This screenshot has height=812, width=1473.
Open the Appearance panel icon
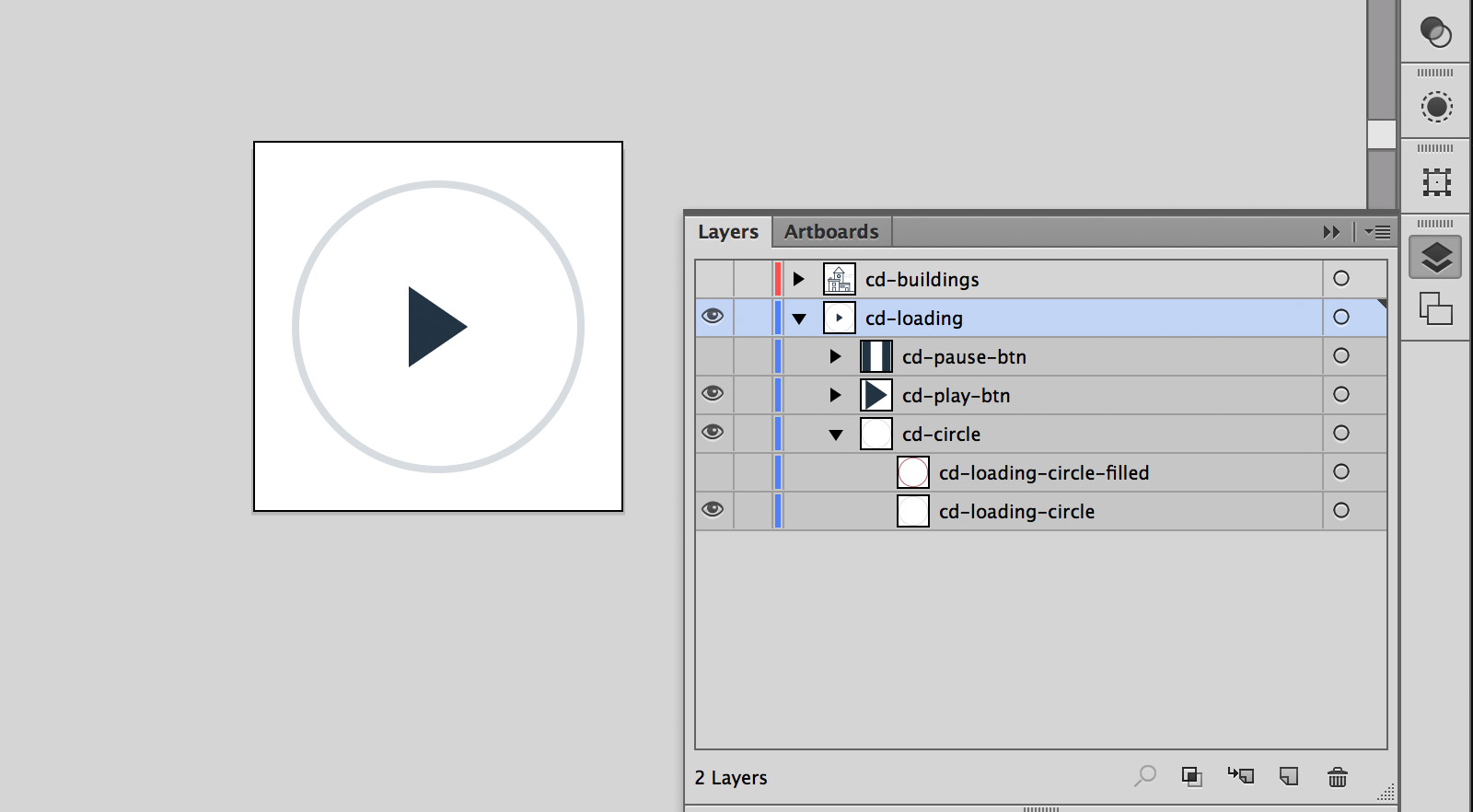(1436, 107)
